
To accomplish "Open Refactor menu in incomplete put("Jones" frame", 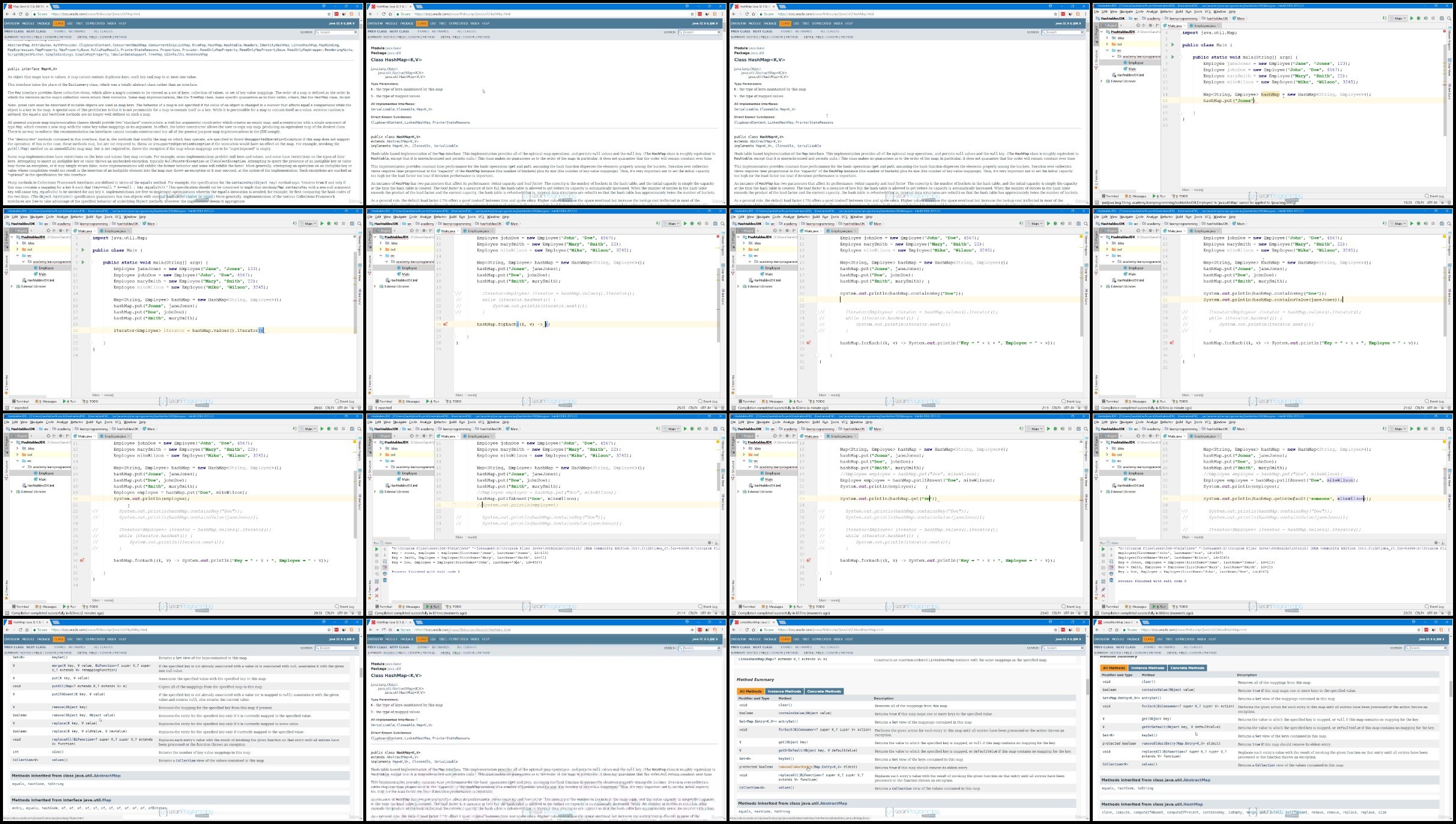I will (1167, 11).
